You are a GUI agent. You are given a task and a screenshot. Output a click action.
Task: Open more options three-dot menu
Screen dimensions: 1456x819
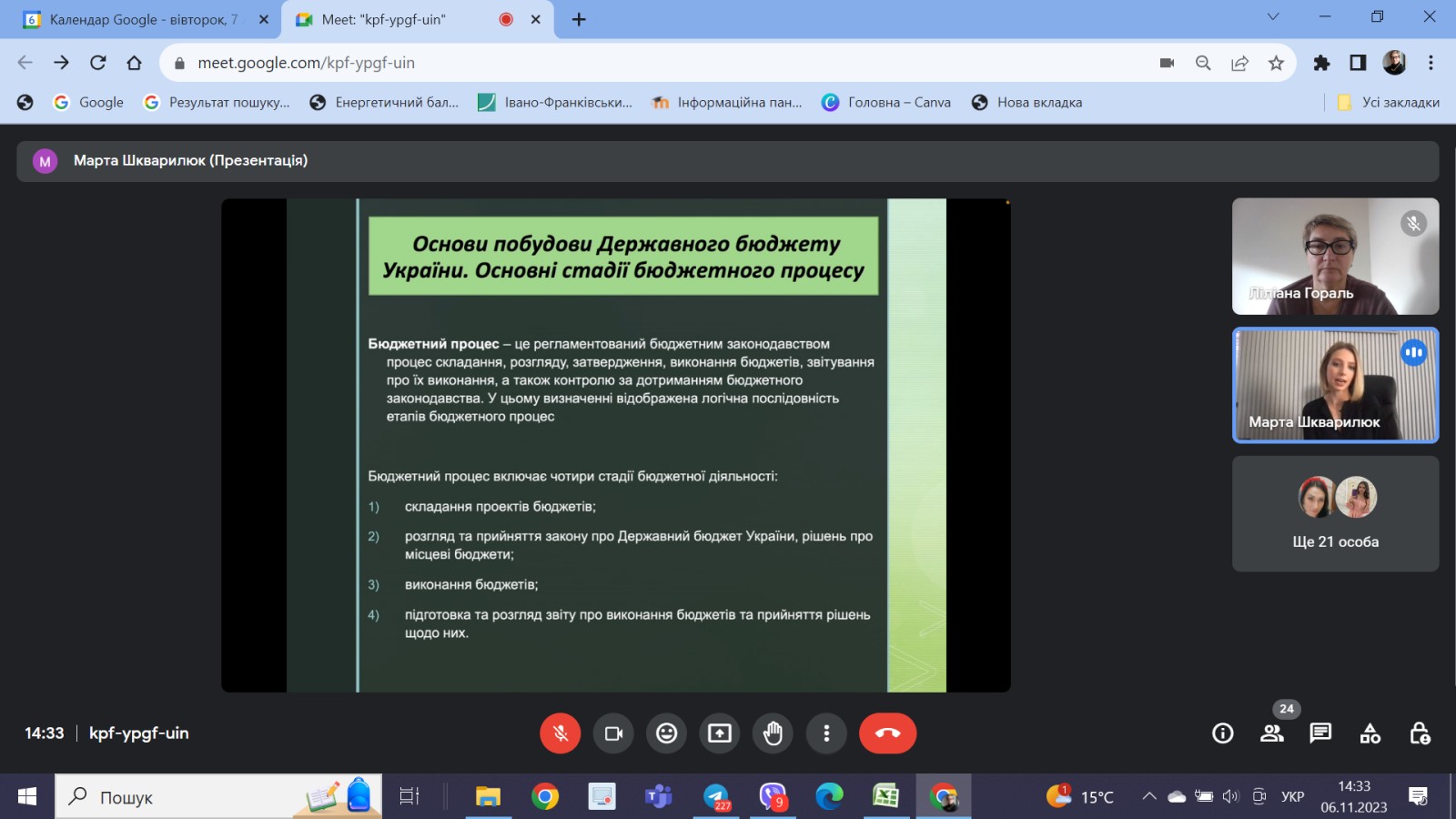(826, 733)
